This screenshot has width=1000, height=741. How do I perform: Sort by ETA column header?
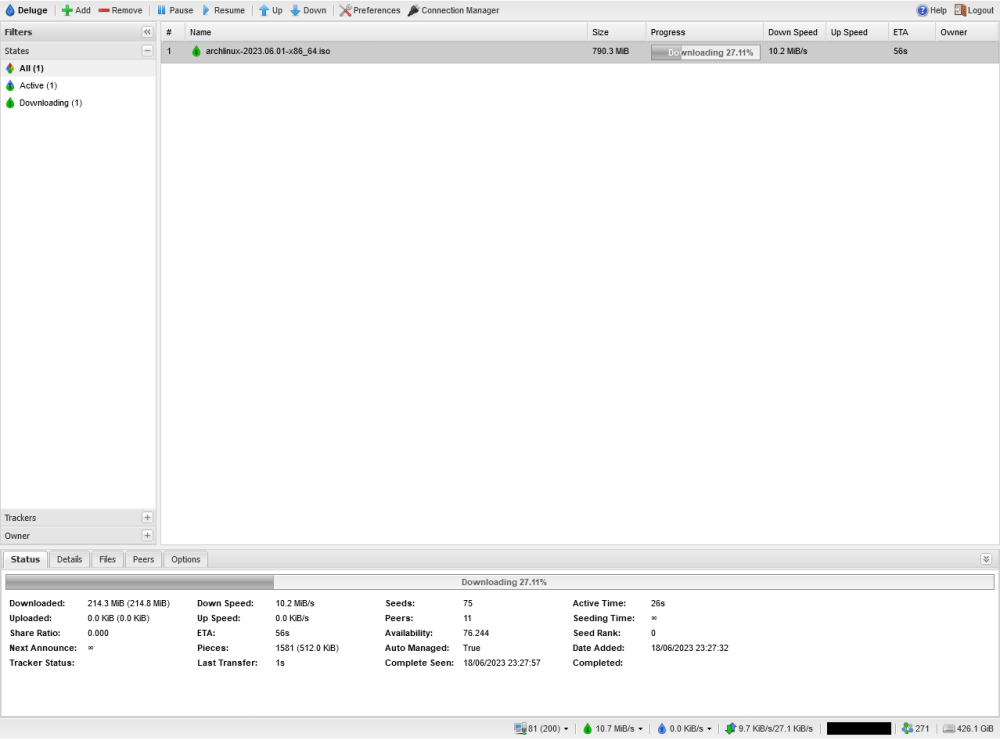(x=911, y=32)
